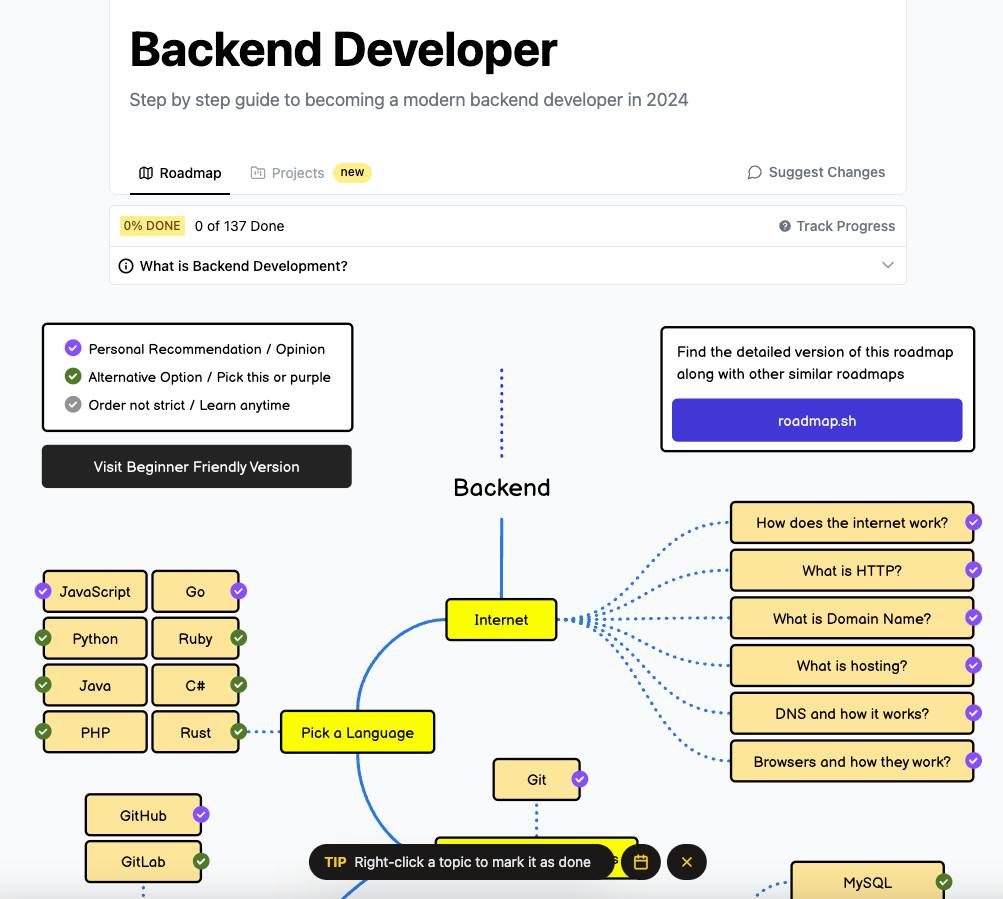Click the Personal Recommendation / Opinion legend text
Viewport: 1003px width, 899px height.
click(x=207, y=349)
